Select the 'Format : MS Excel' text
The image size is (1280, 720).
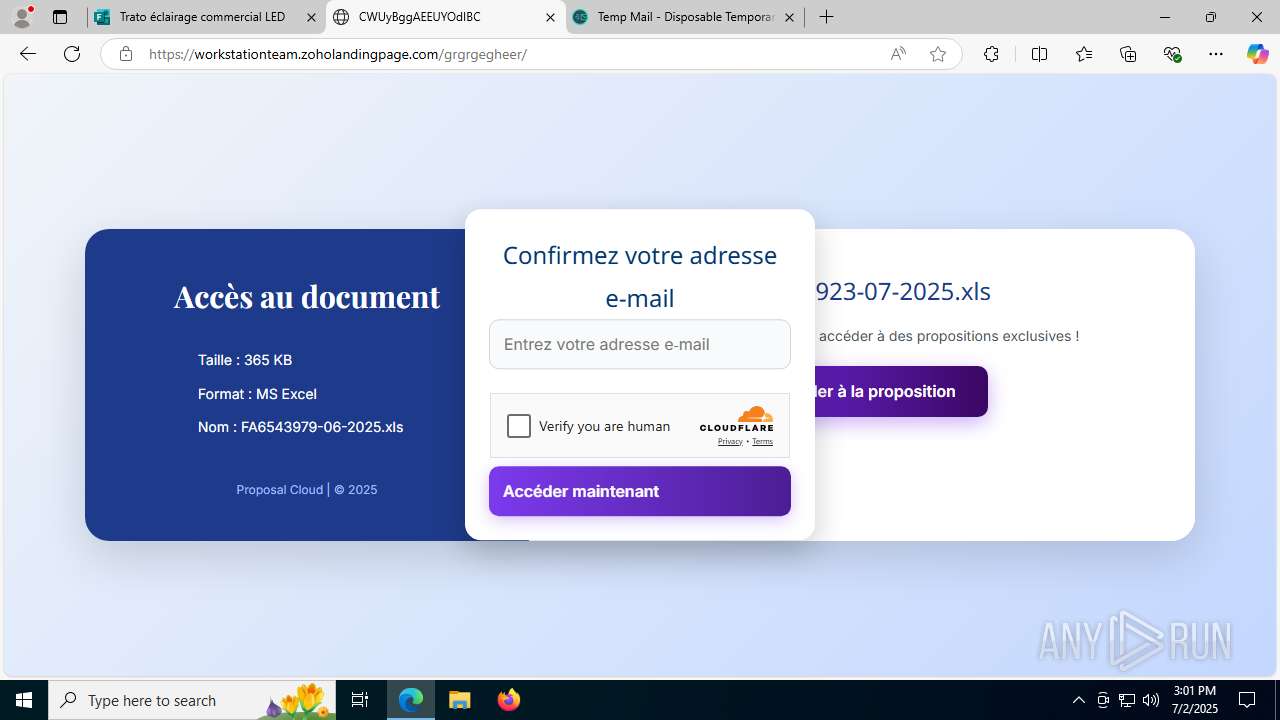click(x=257, y=394)
